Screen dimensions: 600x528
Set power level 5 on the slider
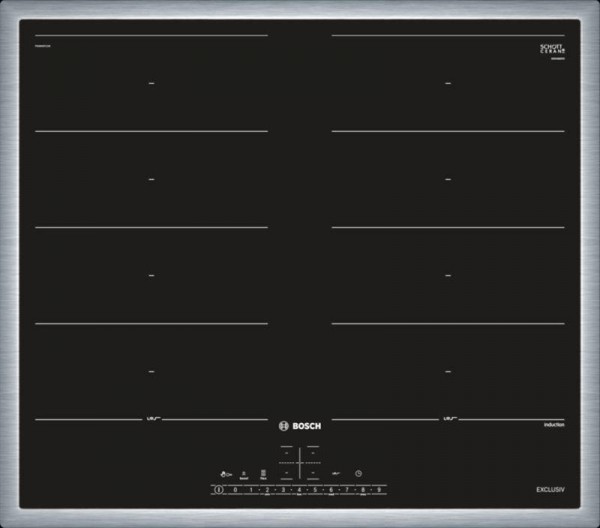tap(315, 490)
